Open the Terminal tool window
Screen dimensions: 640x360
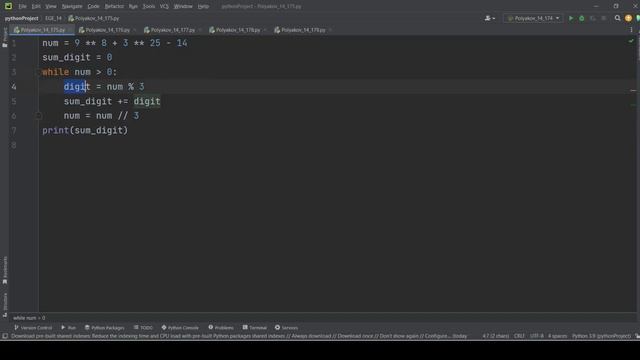tap(255, 327)
